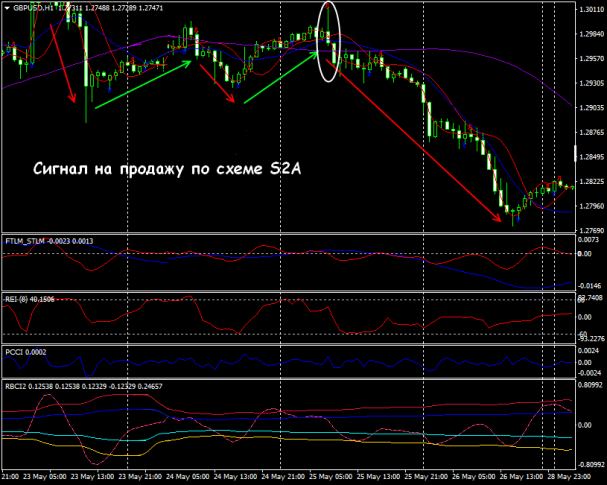Viewport: 607px width, 485px height.
Task: Open the chart menu triangle beside GBPUSD,H1
Action: 7,8
